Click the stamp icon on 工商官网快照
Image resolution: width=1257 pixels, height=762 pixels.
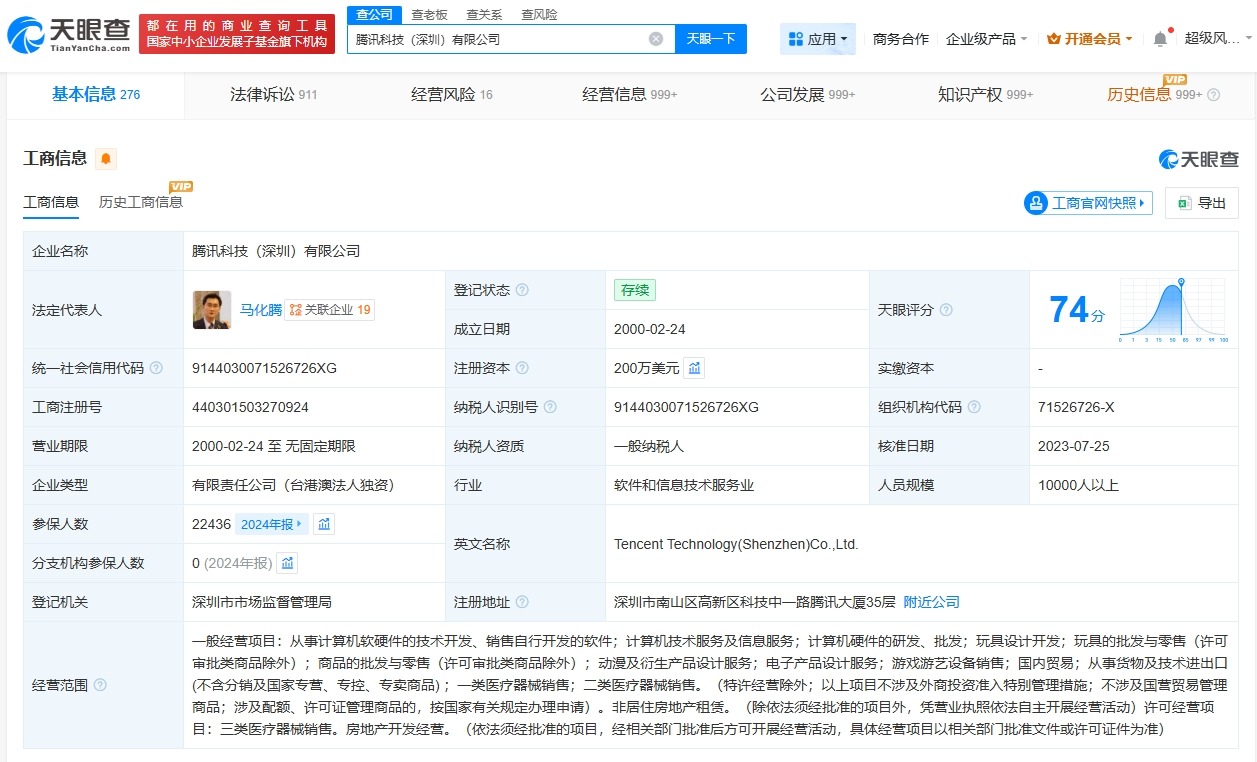click(1035, 202)
